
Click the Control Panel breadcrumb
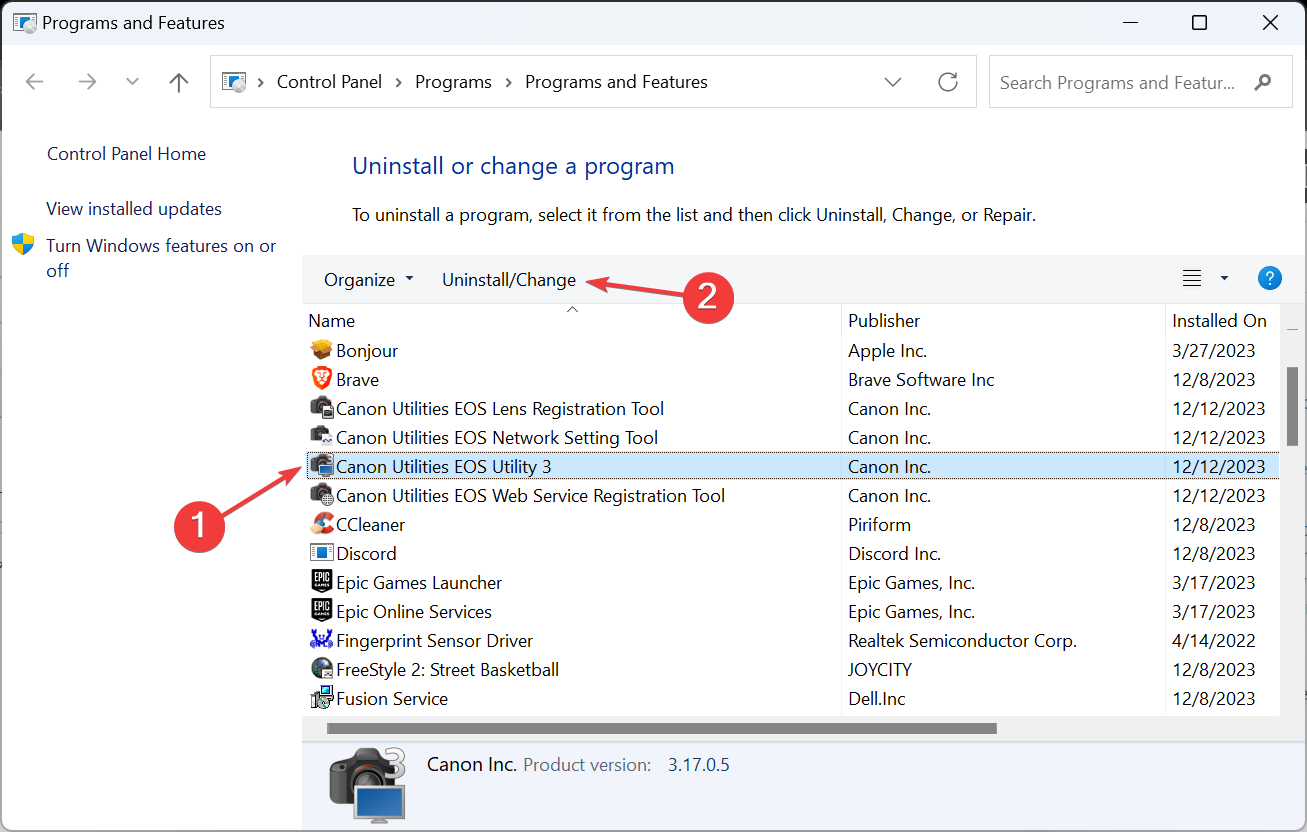click(x=329, y=82)
